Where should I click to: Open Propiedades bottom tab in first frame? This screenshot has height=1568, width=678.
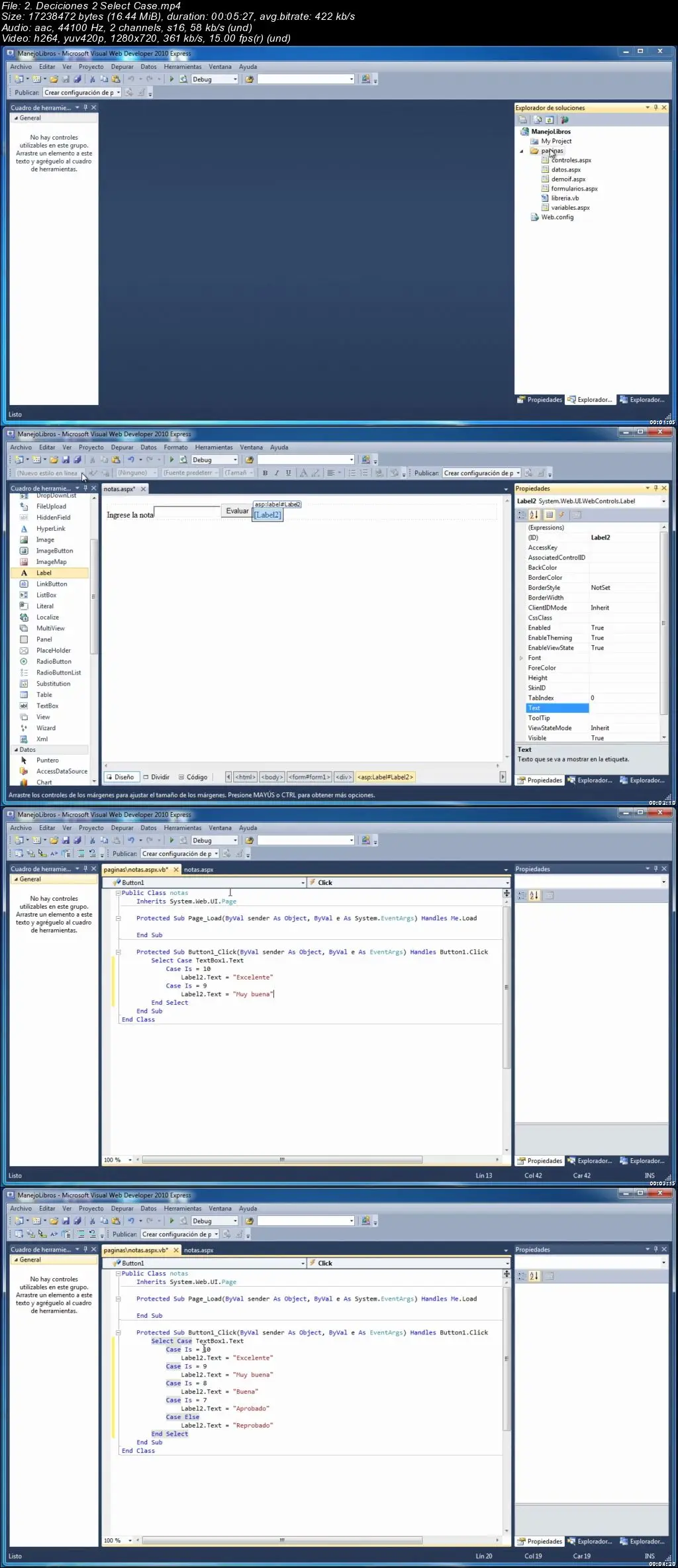pos(540,400)
